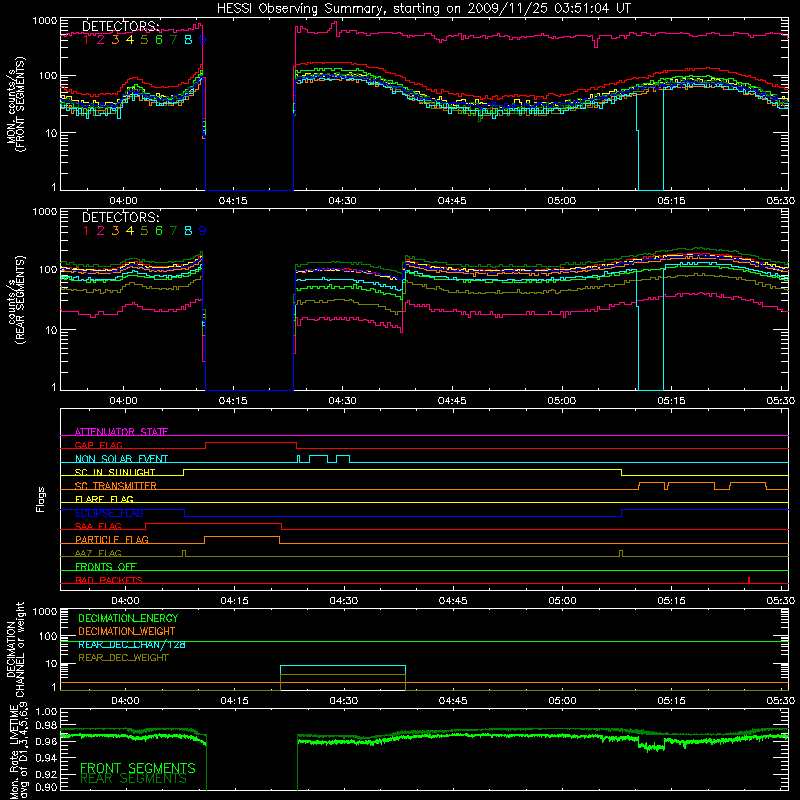Image resolution: width=800 pixels, height=800 pixels.
Task: Click the dark green detector 7 in the rear segments legend
Action: pyautogui.click(x=173, y=231)
